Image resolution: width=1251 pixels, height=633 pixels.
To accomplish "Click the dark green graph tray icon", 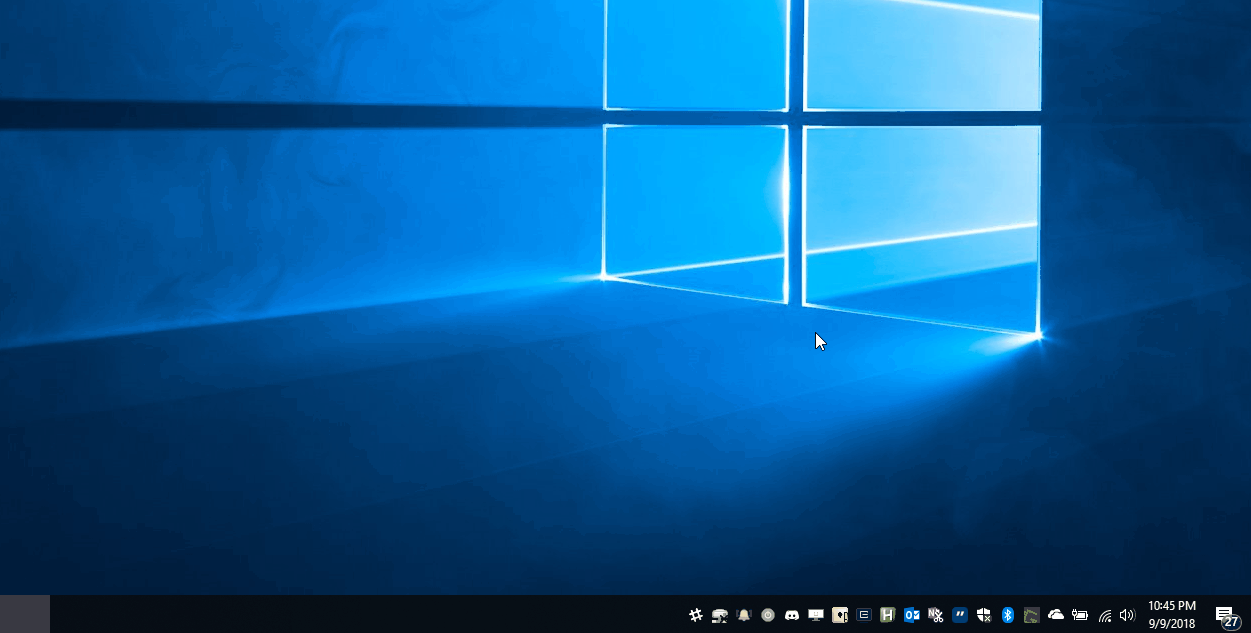I will pyautogui.click(x=1032, y=615).
